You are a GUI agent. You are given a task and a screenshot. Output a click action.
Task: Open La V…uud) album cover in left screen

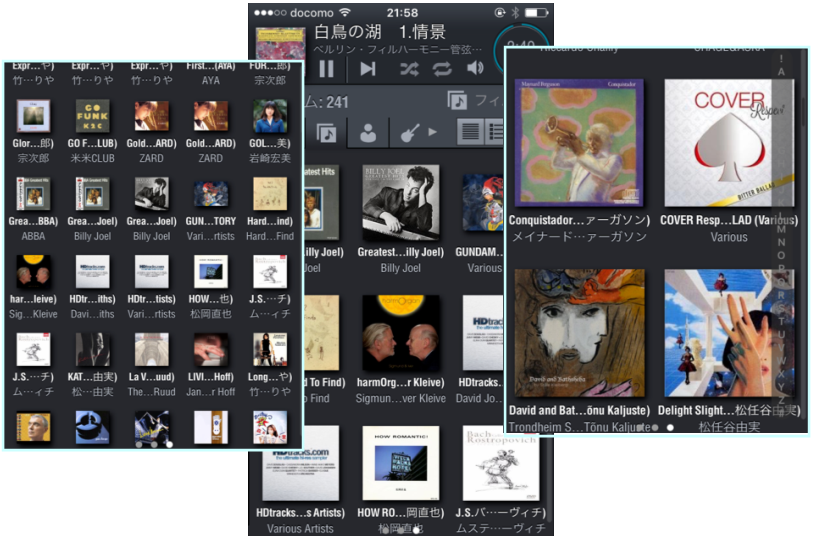pyautogui.click(x=151, y=349)
